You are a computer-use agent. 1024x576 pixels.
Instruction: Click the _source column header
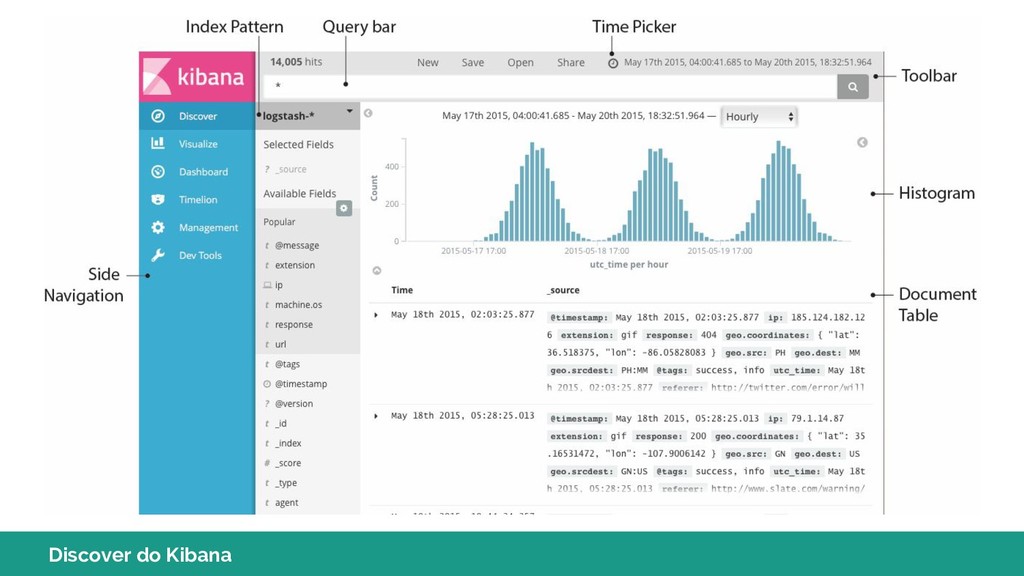(x=563, y=290)
